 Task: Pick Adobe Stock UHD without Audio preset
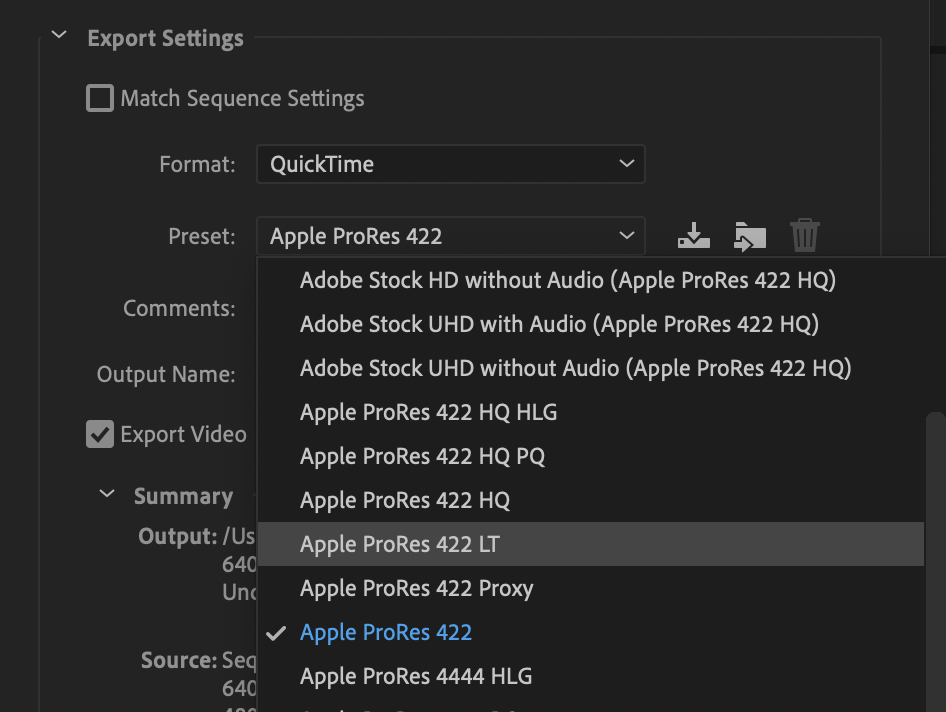pyautogui.click(x=575, y=368)
